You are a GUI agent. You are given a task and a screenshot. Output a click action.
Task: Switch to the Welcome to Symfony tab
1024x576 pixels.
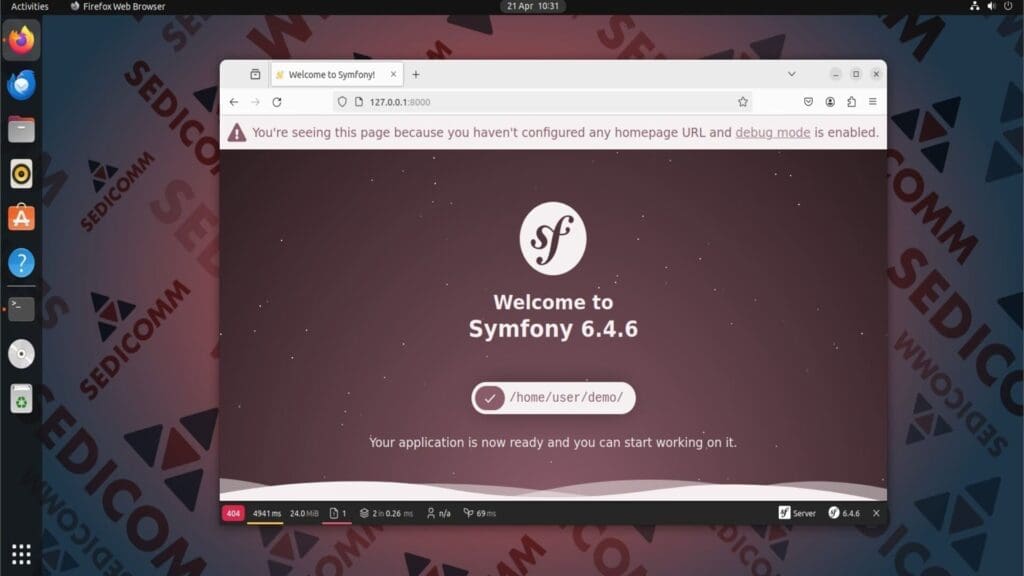330,73
